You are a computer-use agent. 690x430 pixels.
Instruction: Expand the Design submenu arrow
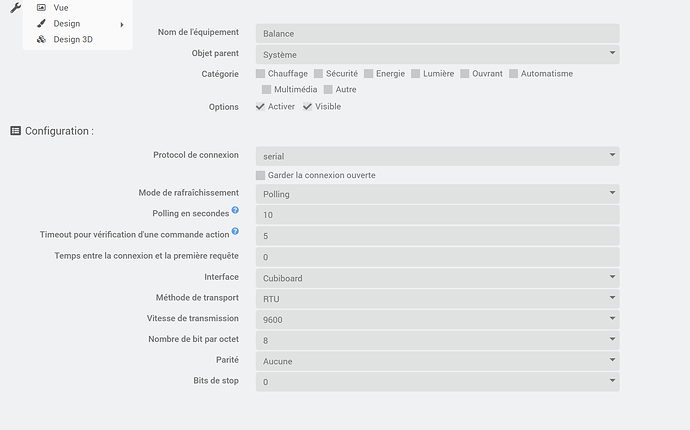(x=122, y=25)
